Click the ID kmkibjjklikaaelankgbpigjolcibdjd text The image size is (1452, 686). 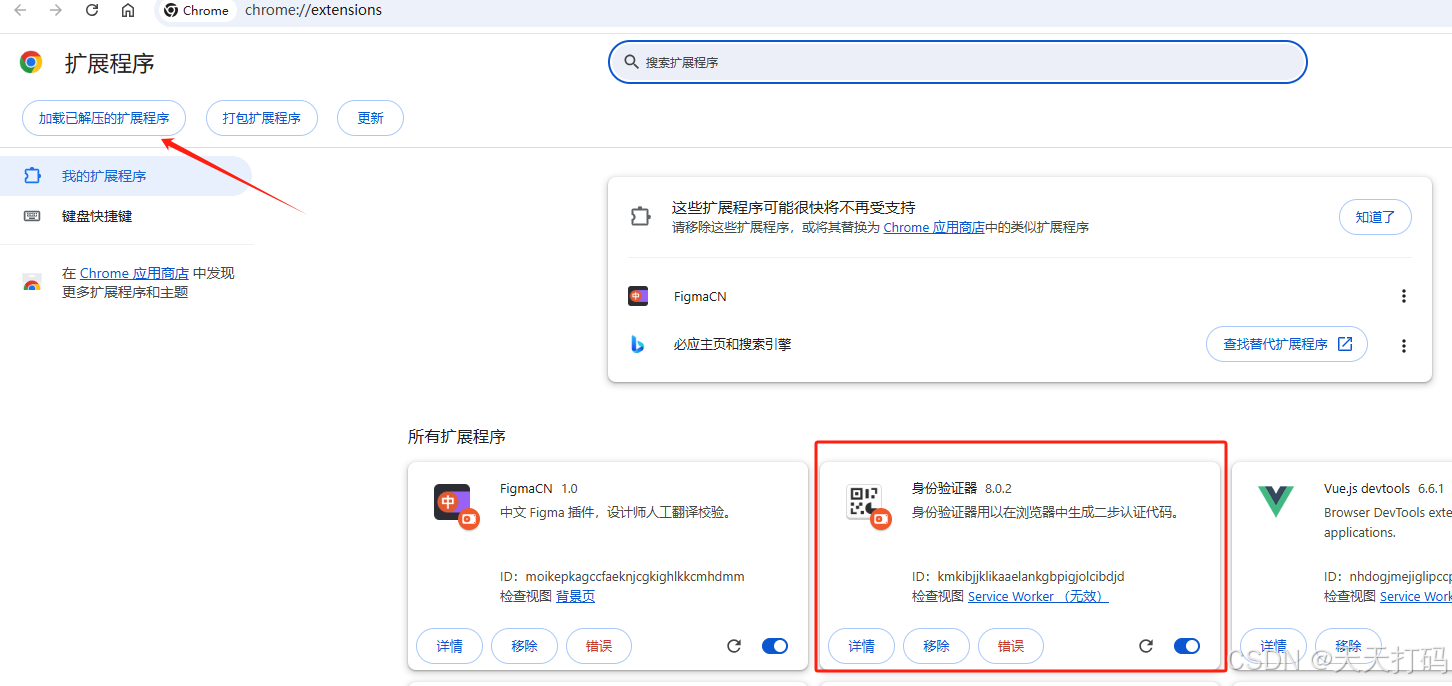coord(1031,577)
